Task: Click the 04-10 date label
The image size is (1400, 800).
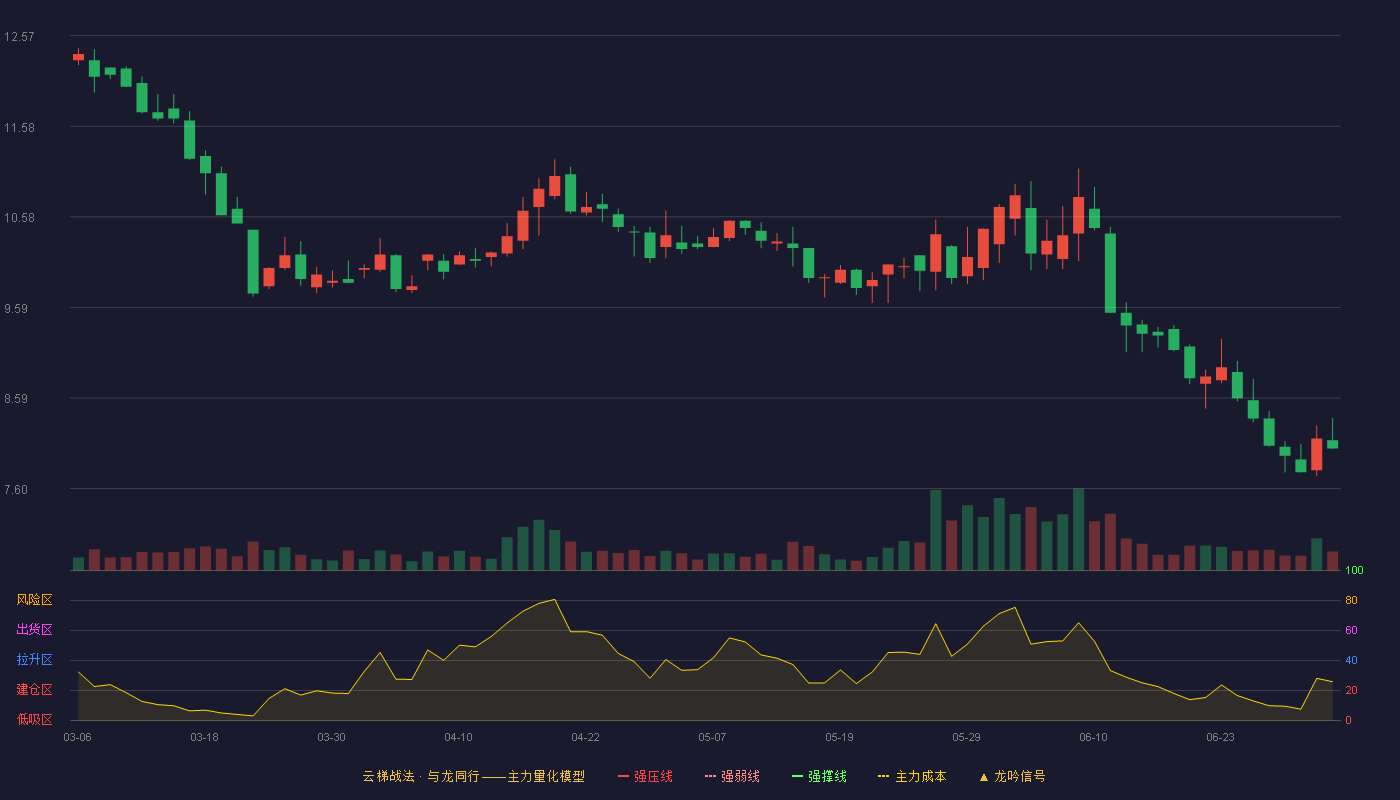Action: tap(458, 737)
